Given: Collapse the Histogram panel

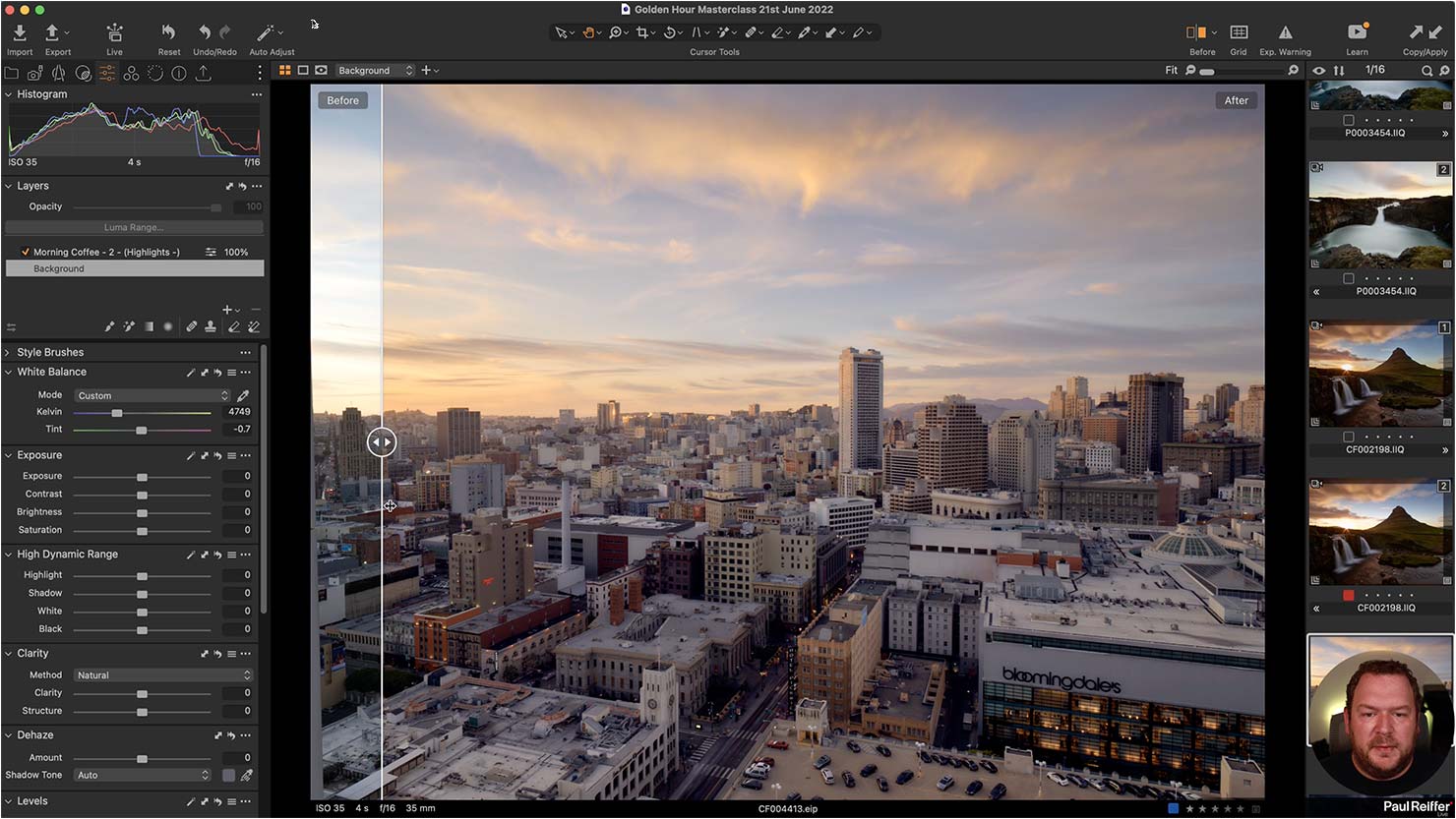Looking at the screenshot, I should click(x=9, y=94).
